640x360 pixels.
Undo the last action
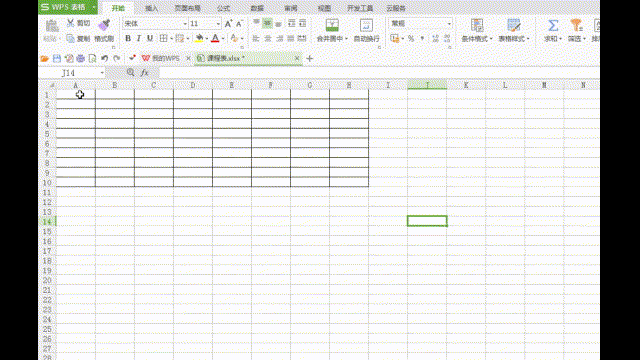click(104, 59)
